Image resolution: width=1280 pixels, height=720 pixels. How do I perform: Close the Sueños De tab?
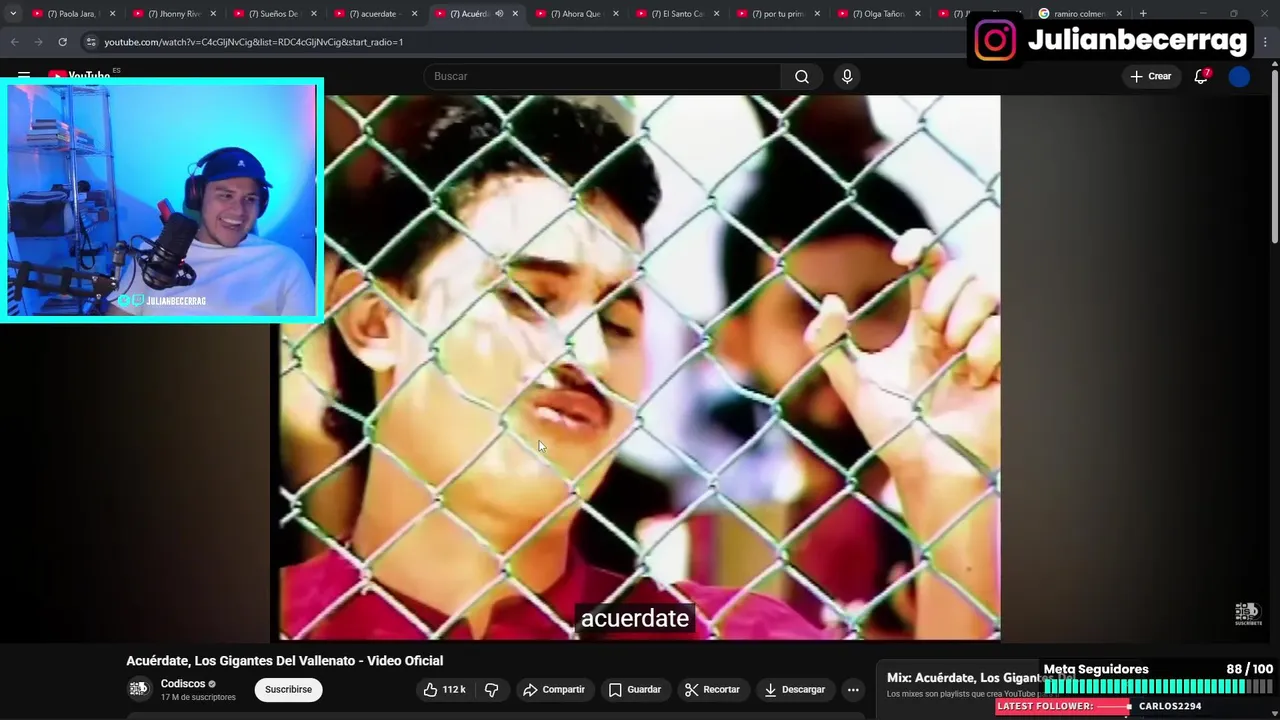click(314, 14)
